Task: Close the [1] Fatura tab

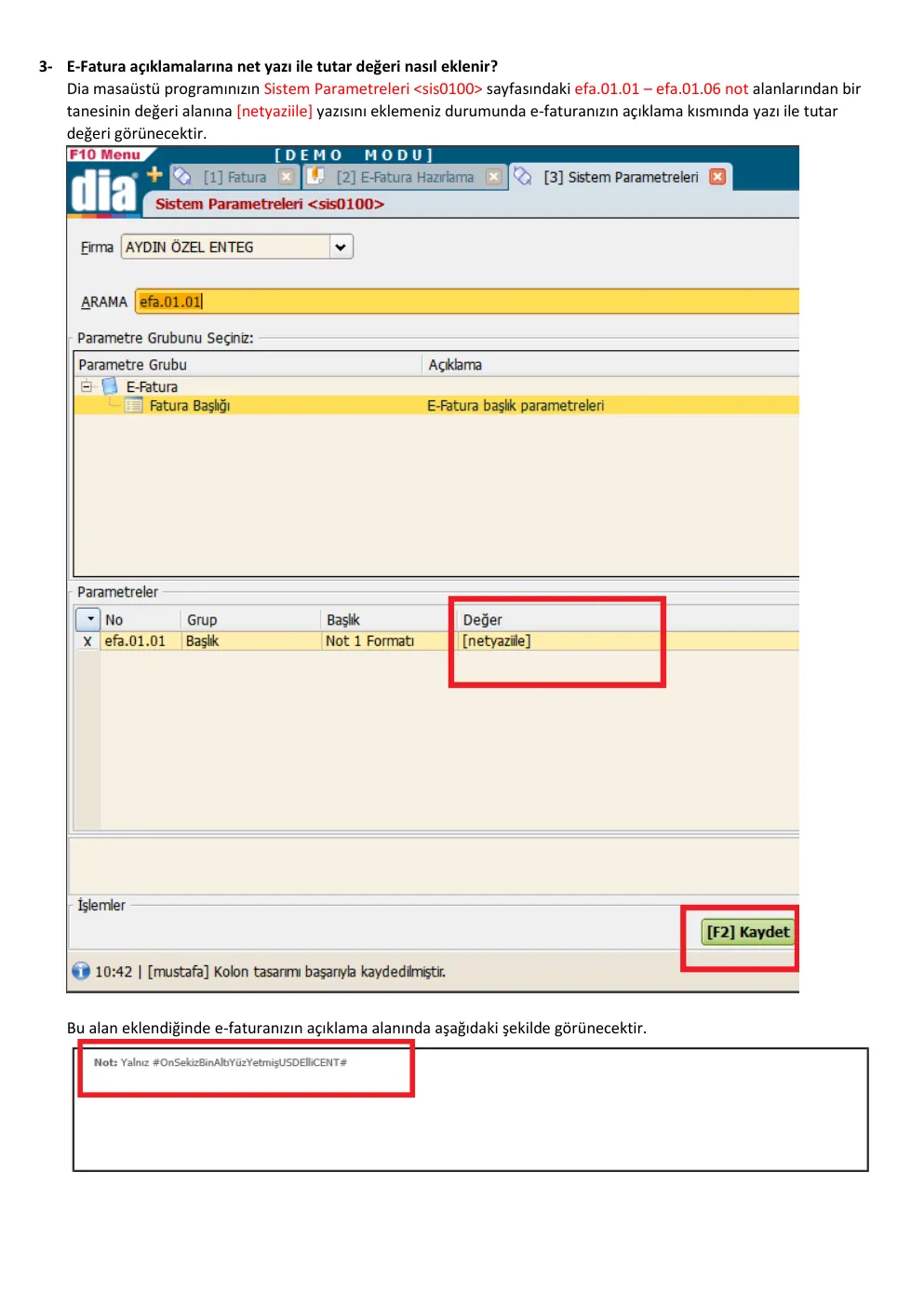Action: [x=287, y=176]
